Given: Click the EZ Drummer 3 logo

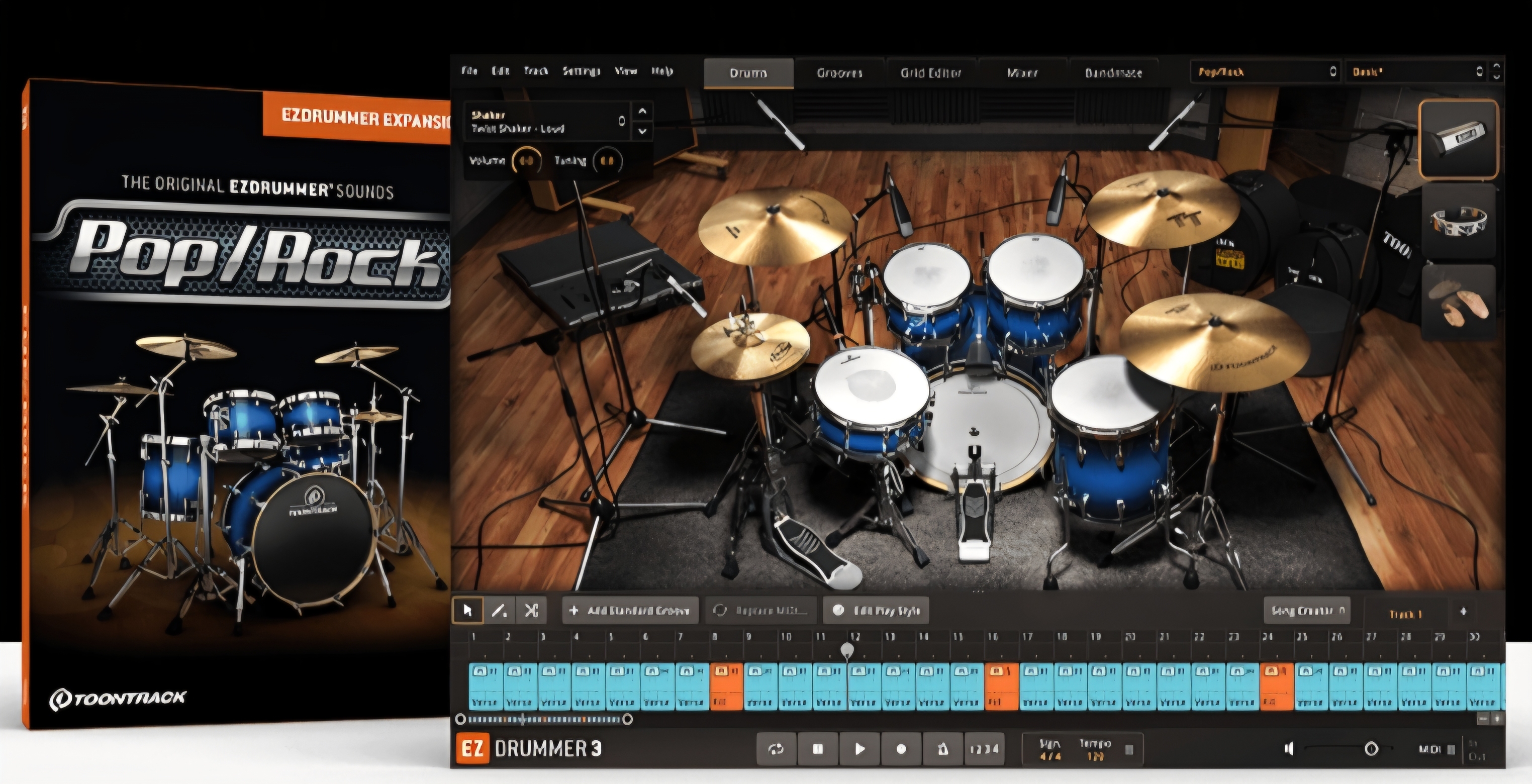Looking at the screenshot, I should tap(529, 748).
